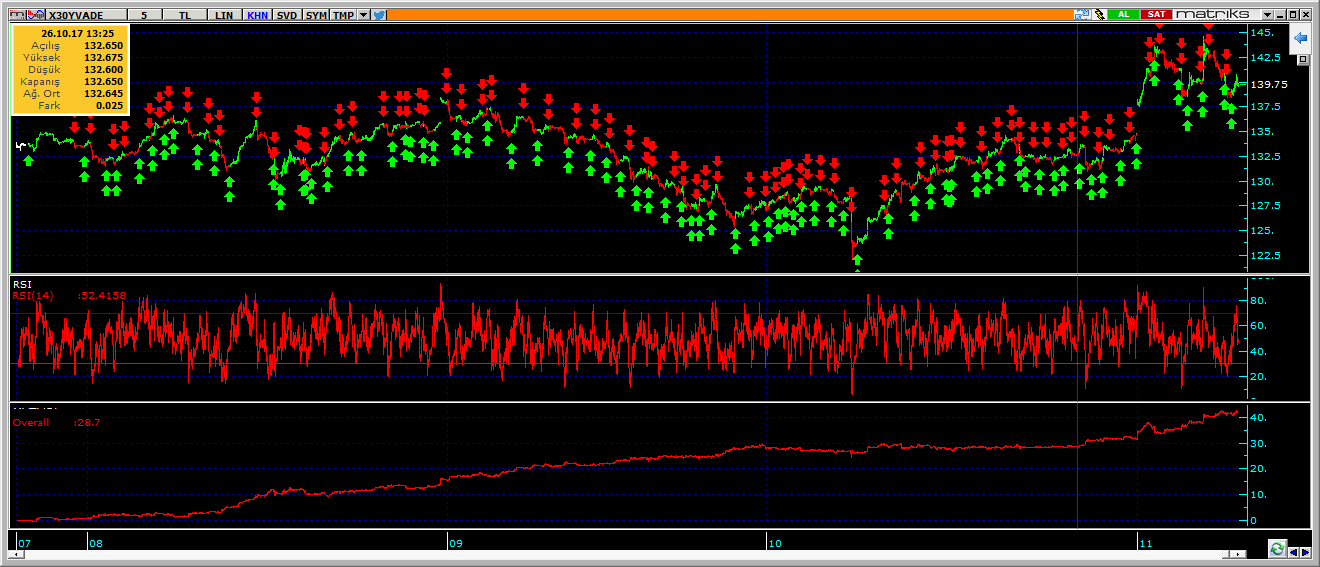1320x567 pixels.
Task: Step chart left with blue triangle
Action: (1293, 552)
